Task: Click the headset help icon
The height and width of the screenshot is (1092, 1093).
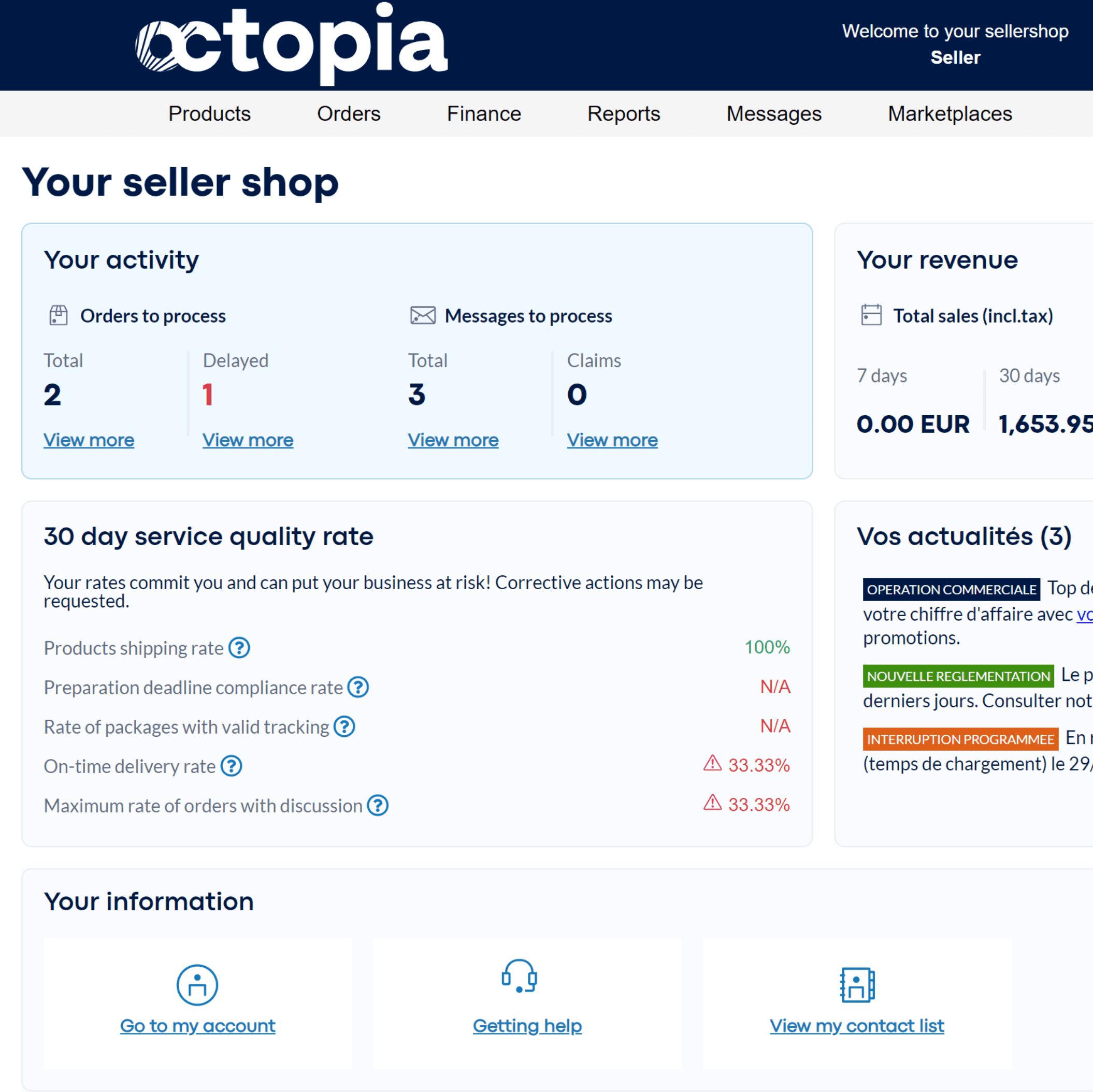Action: pos(519,977)
